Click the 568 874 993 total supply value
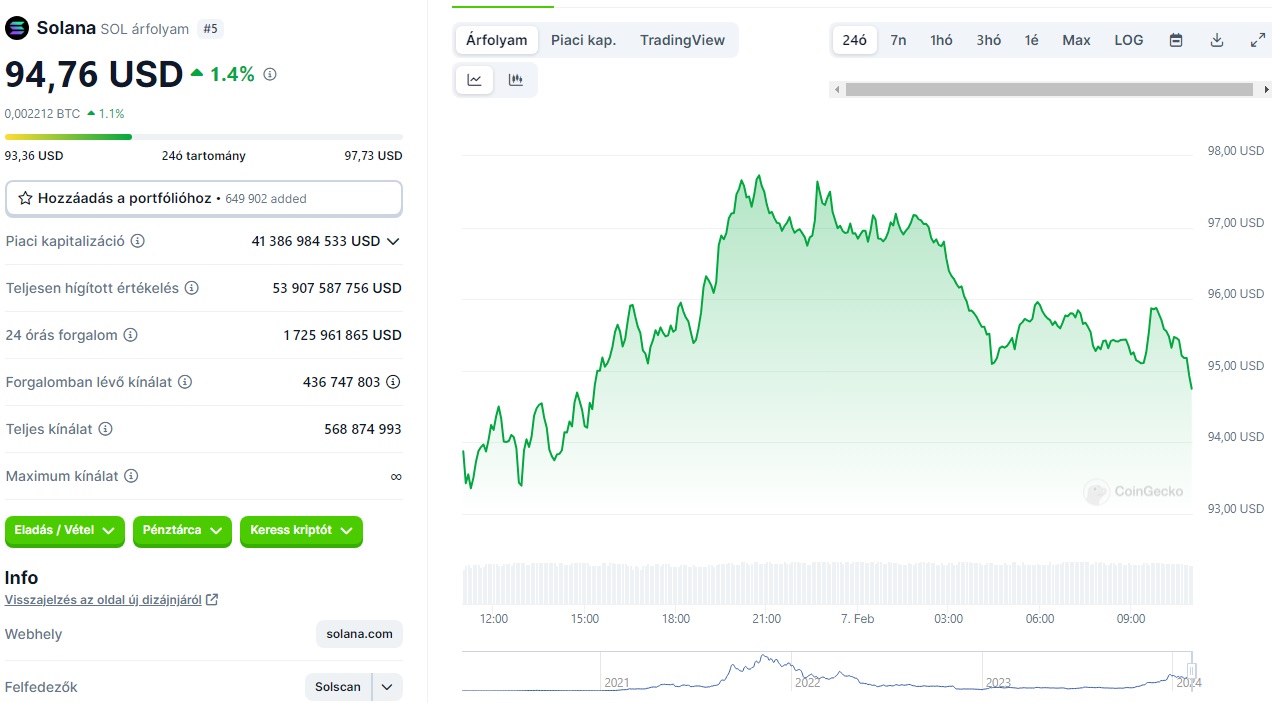The height and width of the screenshot is (703, 1272). [363, 429]
